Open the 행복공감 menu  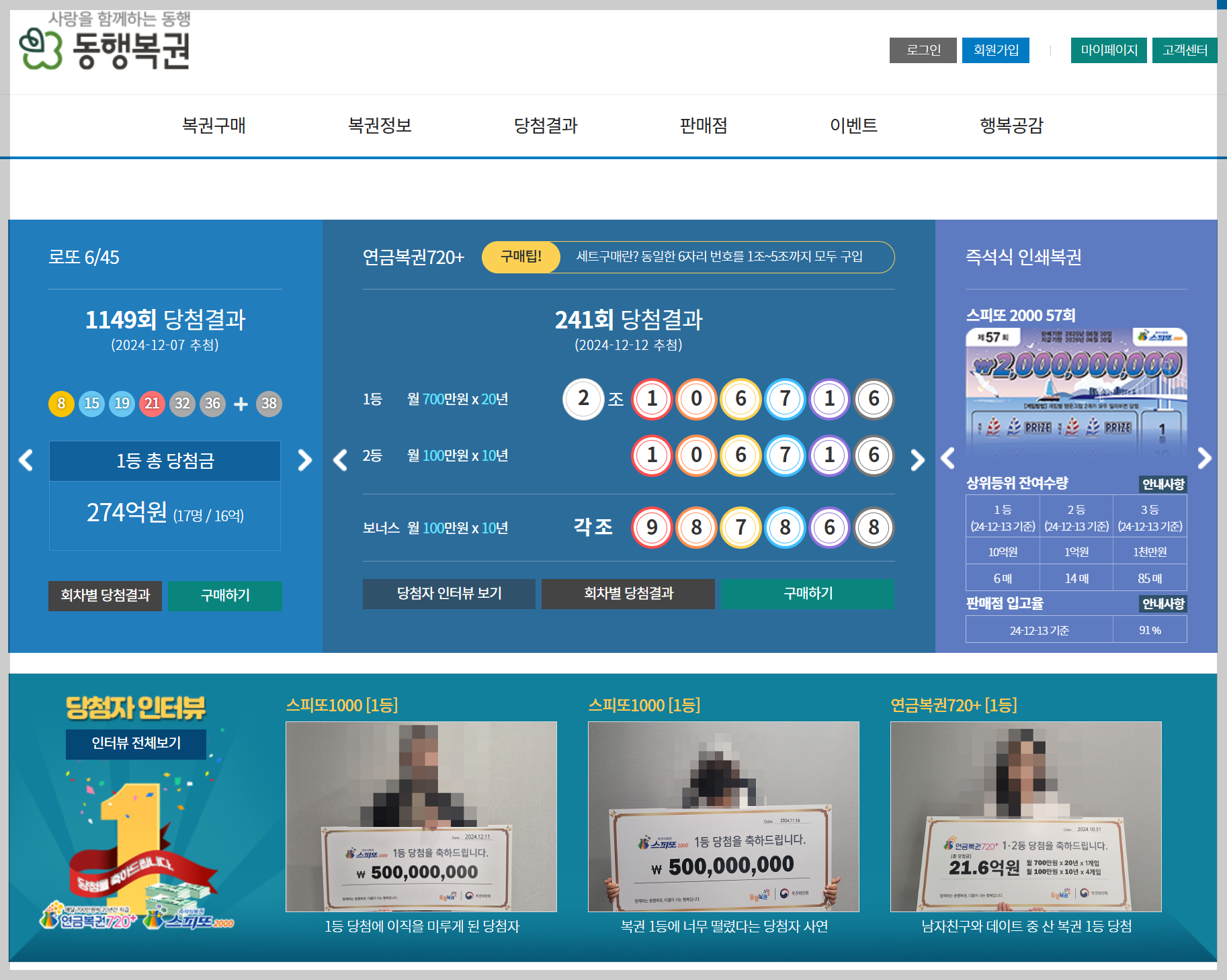[1011, 126]
